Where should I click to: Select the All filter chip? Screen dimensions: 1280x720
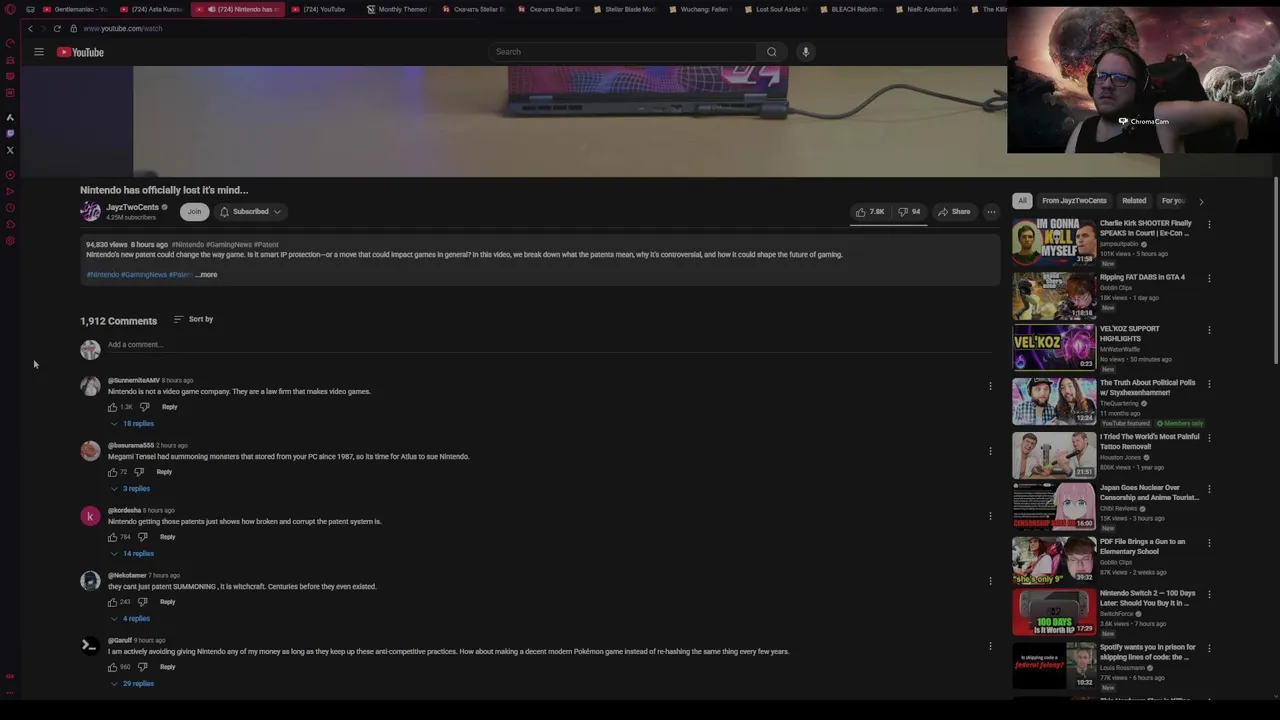pyautogui.click(x=1022, y=201)
